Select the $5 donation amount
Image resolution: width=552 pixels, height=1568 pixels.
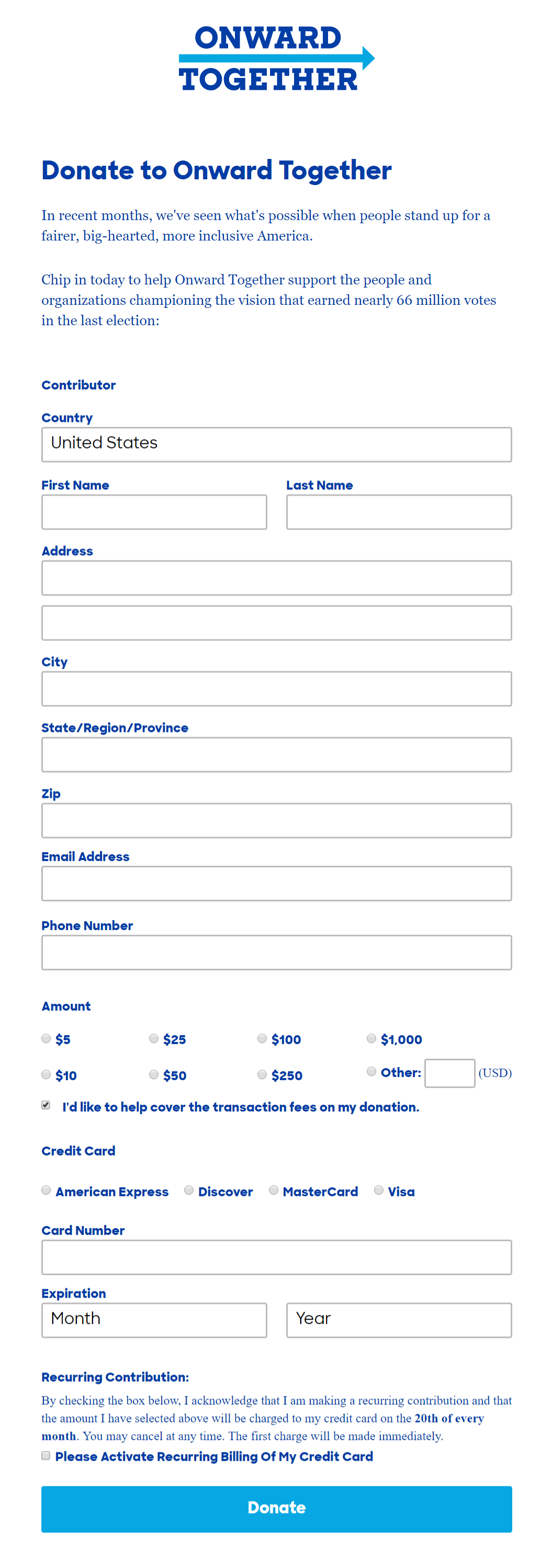point(46,1038)
